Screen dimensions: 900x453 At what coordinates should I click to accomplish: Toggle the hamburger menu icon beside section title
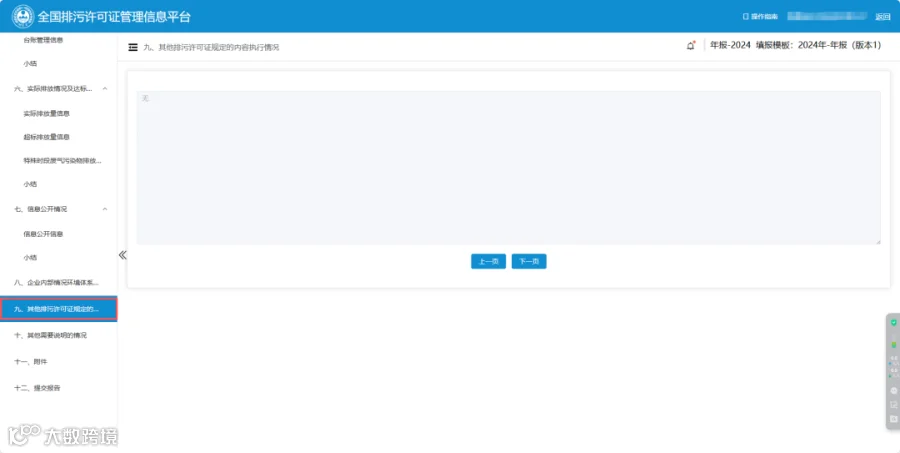pos(133,47)
